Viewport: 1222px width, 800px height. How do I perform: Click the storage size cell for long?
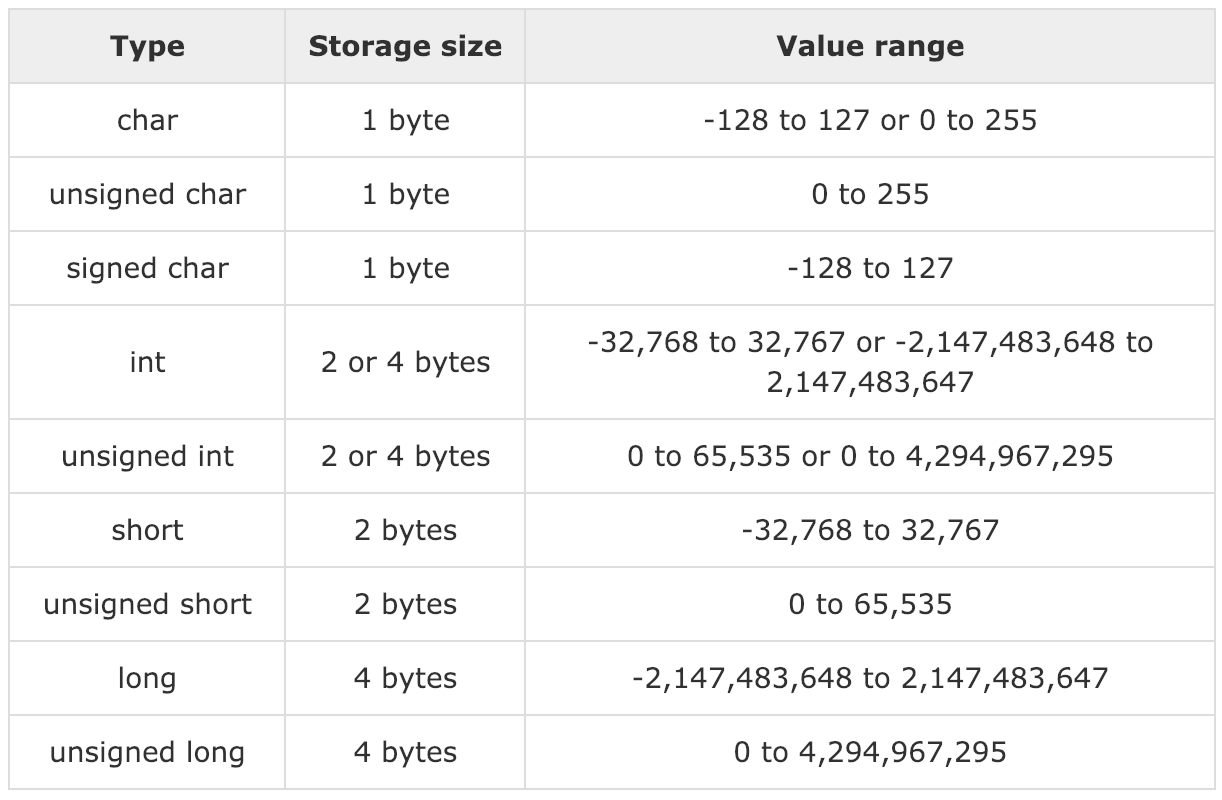(x=405, y=678)
